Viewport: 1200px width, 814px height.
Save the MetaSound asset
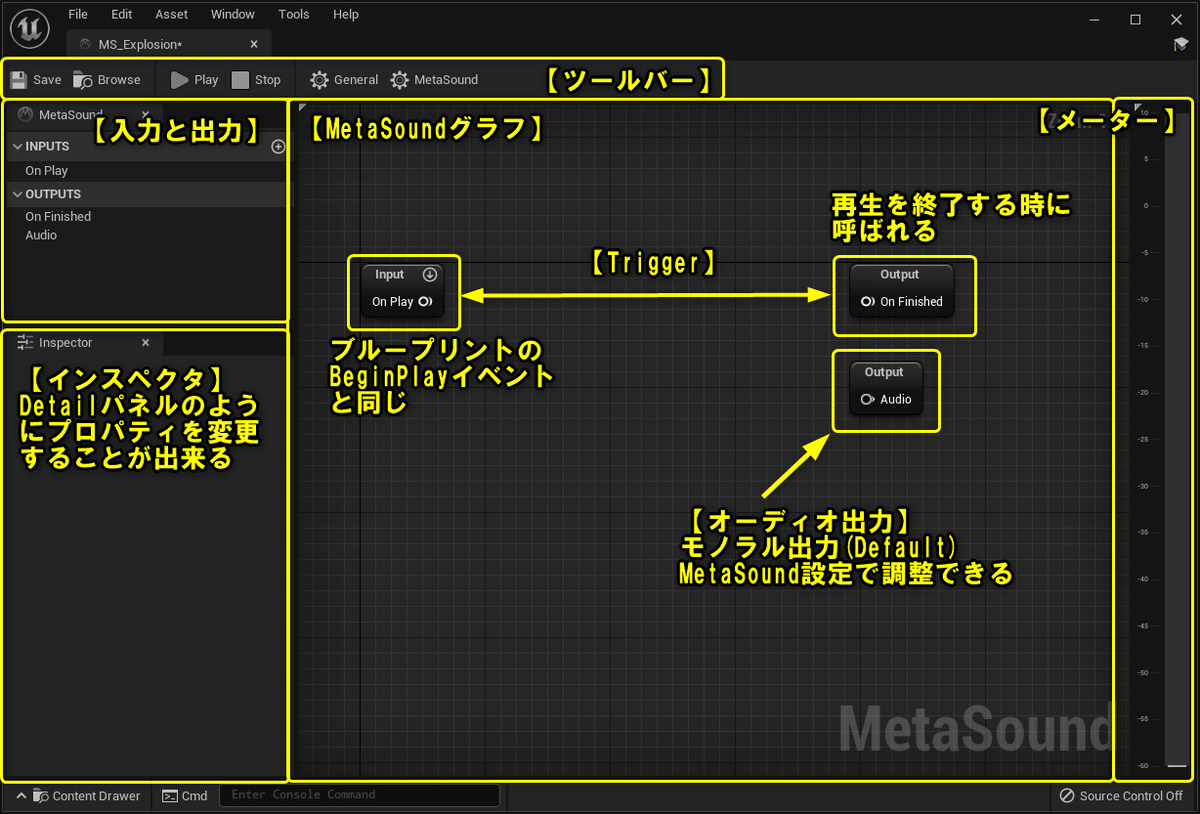tap(36, 80)
